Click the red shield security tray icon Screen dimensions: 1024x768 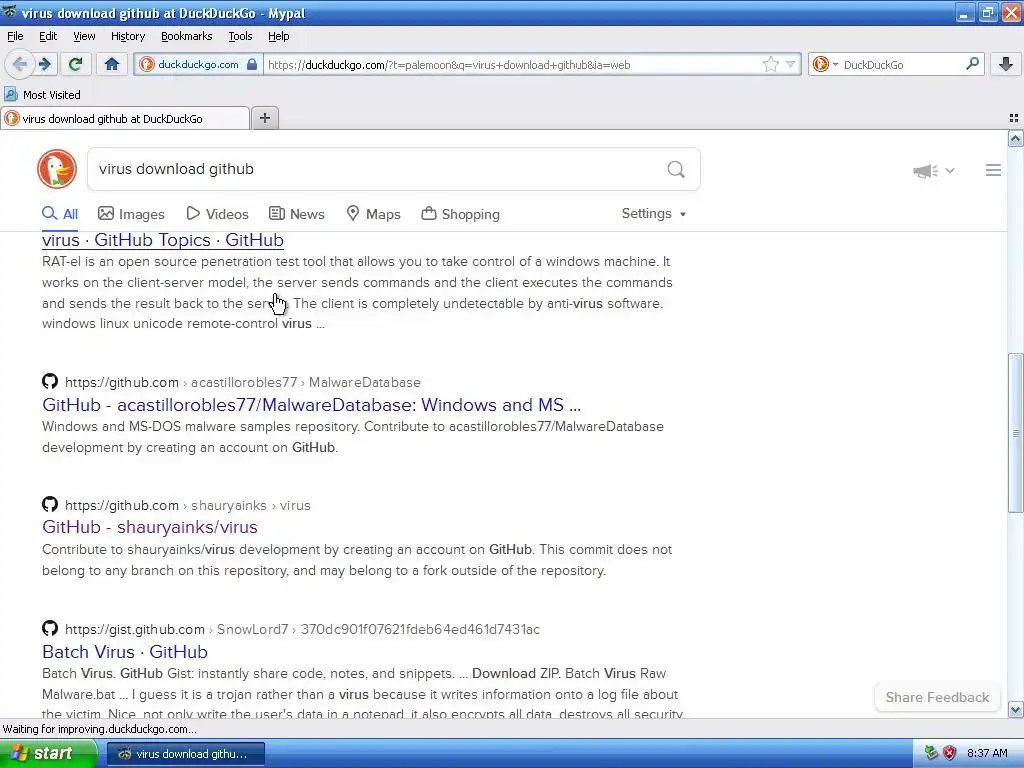coord(950,753)
